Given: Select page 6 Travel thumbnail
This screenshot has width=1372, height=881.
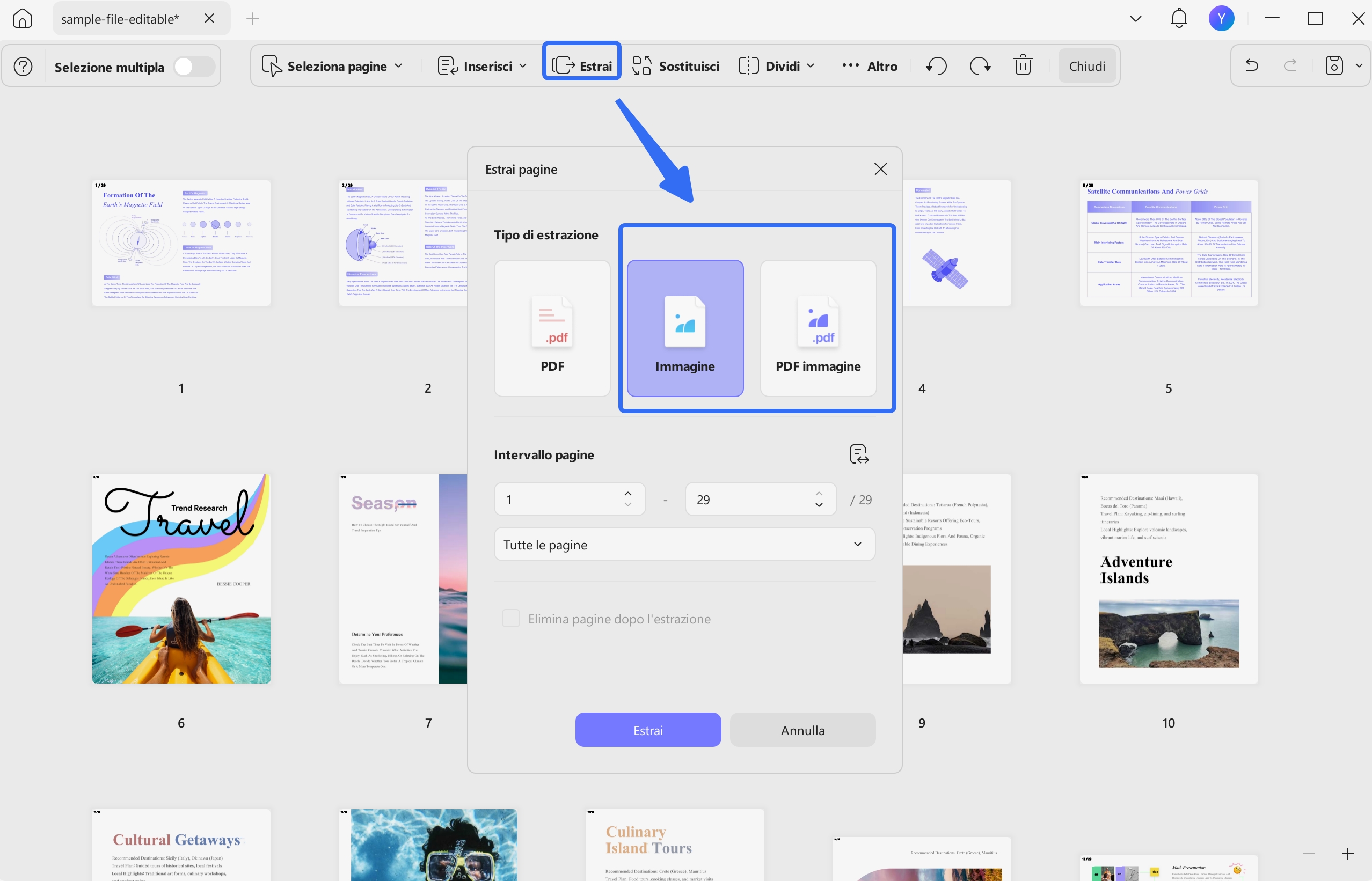Looking at the screenshot, I should pyautogui.click(x=181, y=578).
